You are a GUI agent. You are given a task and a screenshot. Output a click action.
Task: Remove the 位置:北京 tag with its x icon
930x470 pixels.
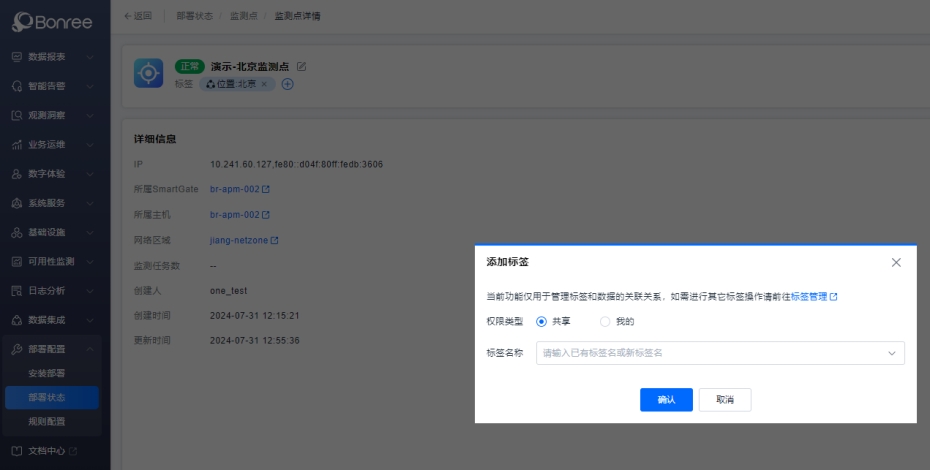pos(264,84)
